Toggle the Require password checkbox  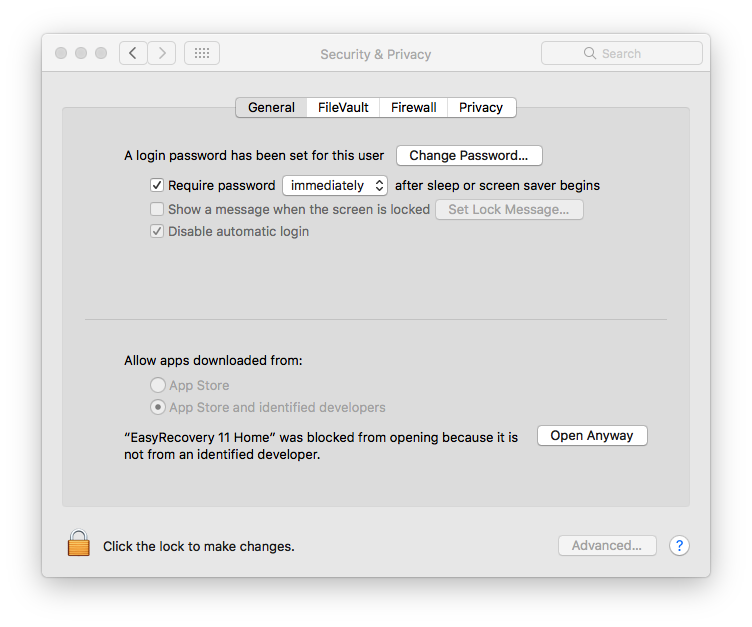point(157,185)
